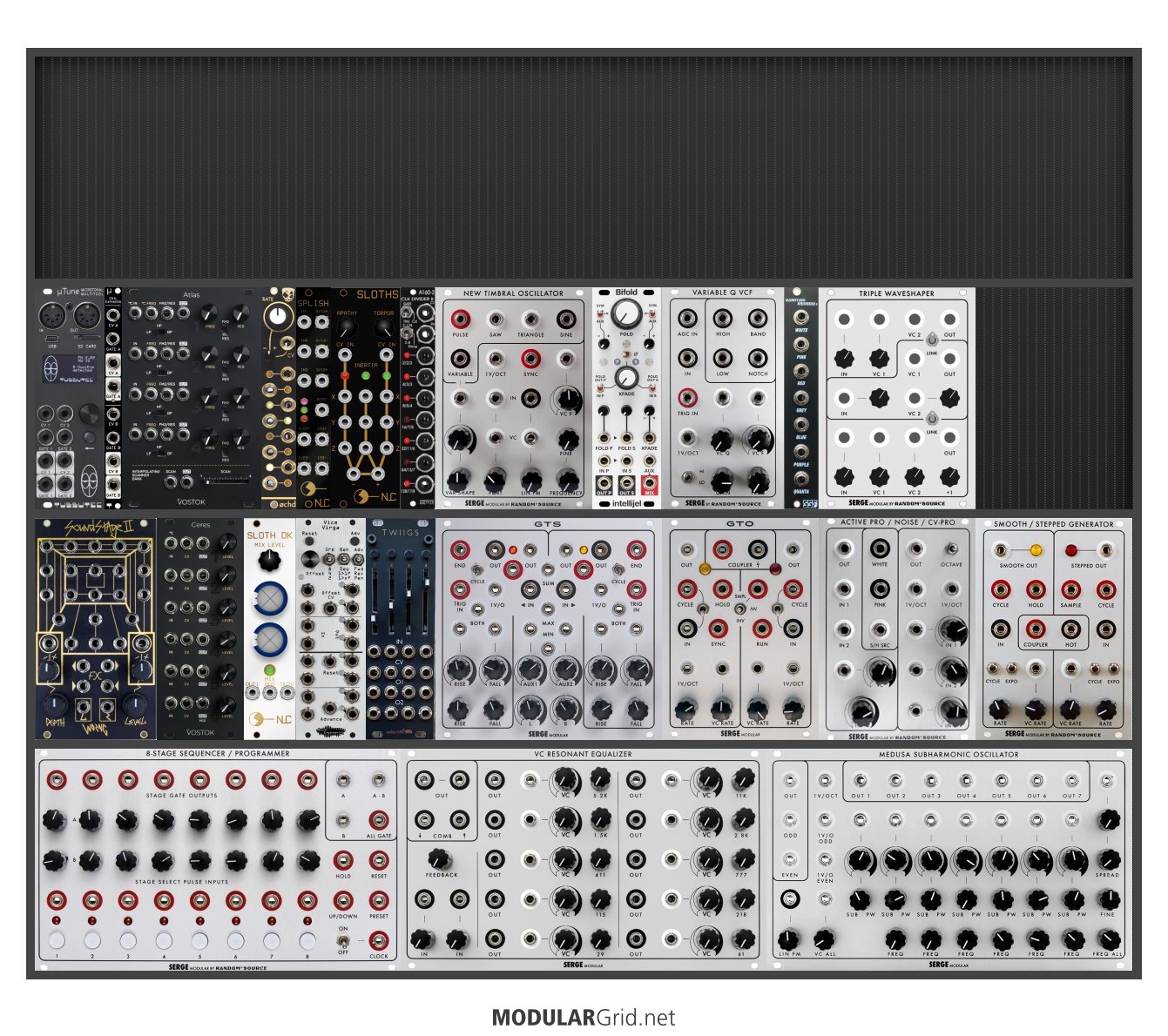The image size is (1168, 1036).
Task: Click the USB port on µTune
Action: tap(53, 338)
